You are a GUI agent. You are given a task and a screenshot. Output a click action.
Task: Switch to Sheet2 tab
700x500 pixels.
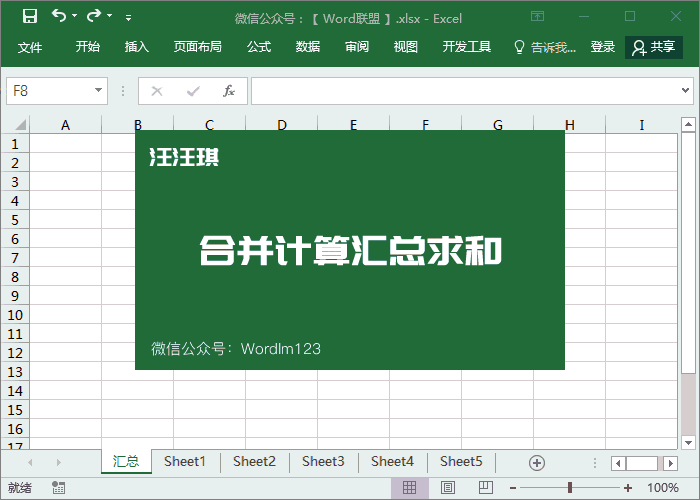(254, 462)
